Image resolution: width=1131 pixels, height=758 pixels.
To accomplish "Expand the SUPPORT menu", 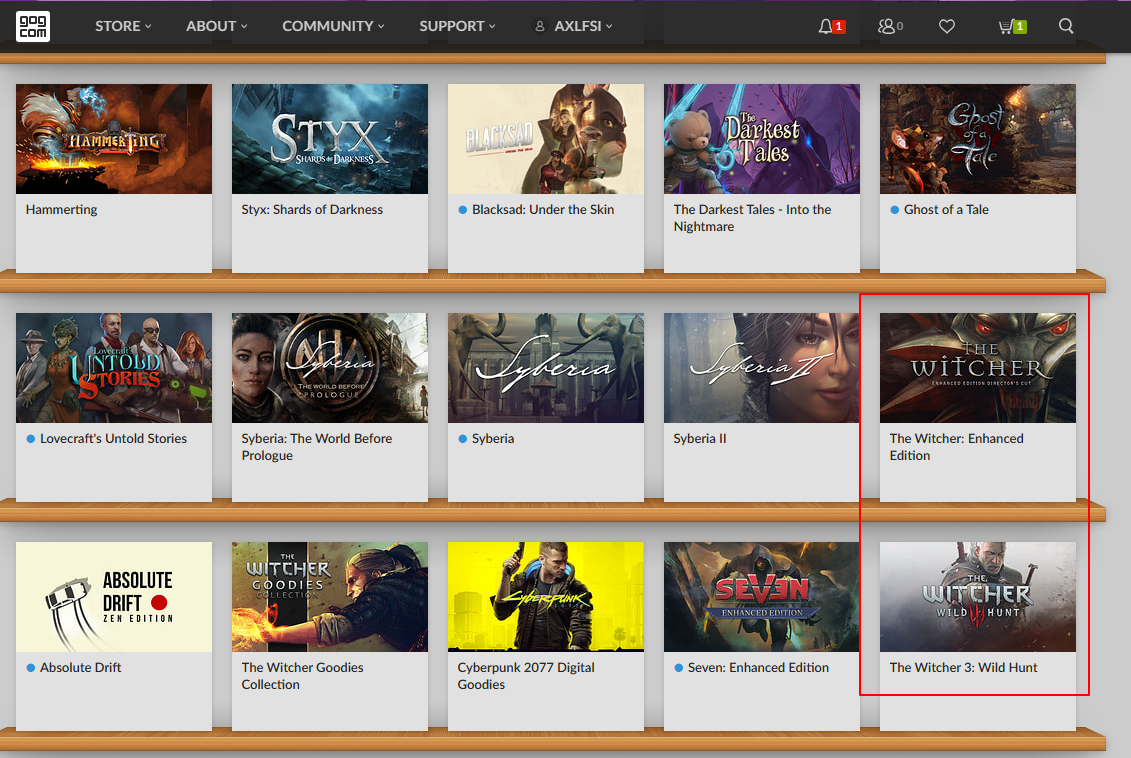I will pyautogui.click(x=457, y=26).
